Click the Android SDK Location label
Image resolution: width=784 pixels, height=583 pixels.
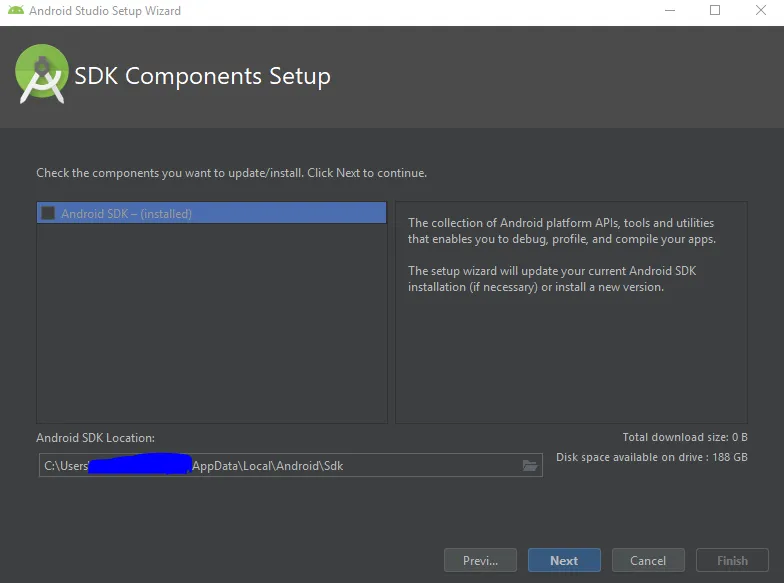95,438
